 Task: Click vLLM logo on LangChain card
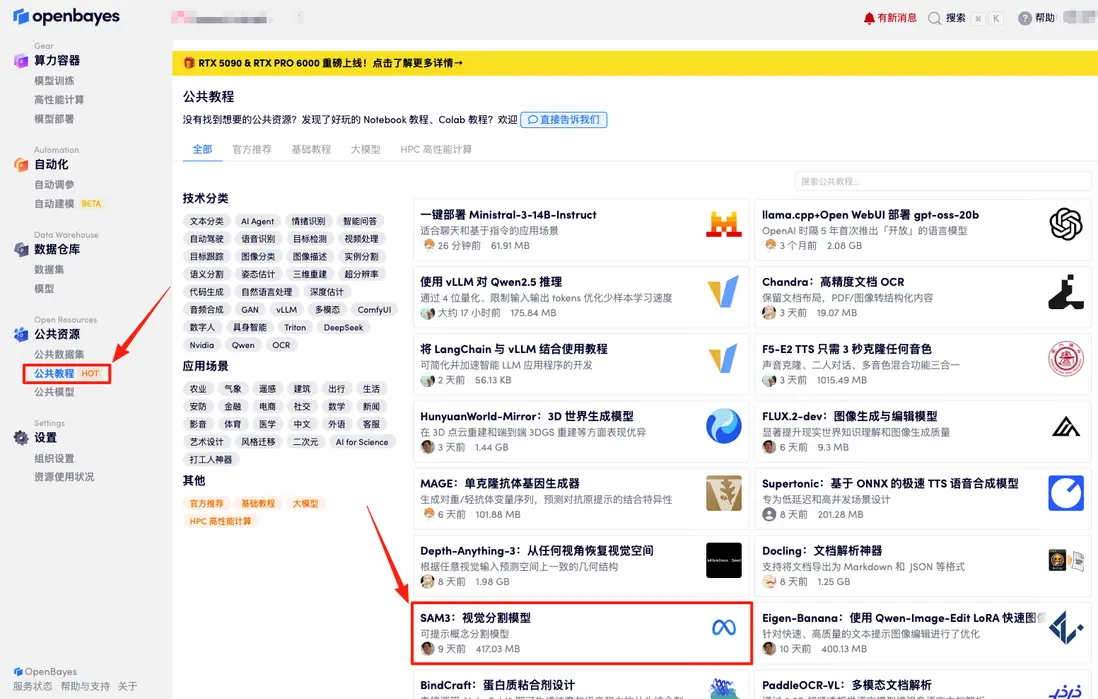point(723,359)
